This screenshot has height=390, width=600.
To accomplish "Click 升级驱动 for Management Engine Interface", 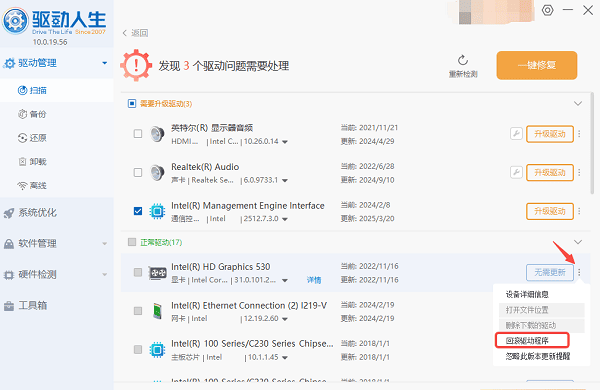I will [x=550, y=211].
